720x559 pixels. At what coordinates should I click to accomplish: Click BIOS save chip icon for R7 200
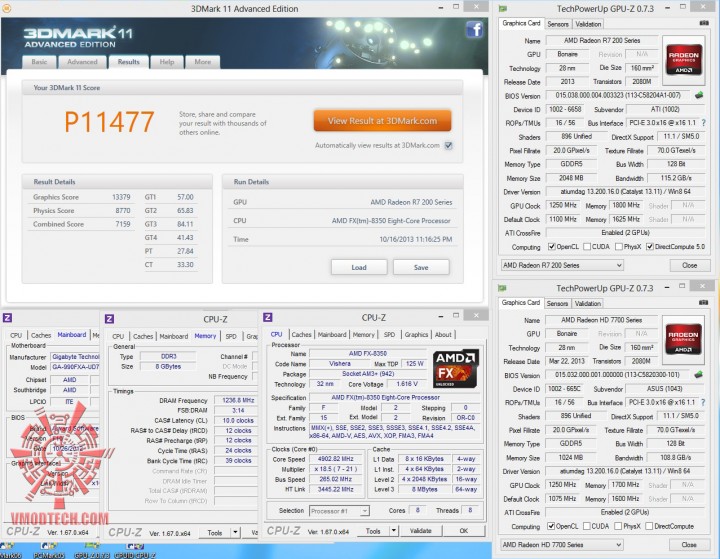point(699,96)
